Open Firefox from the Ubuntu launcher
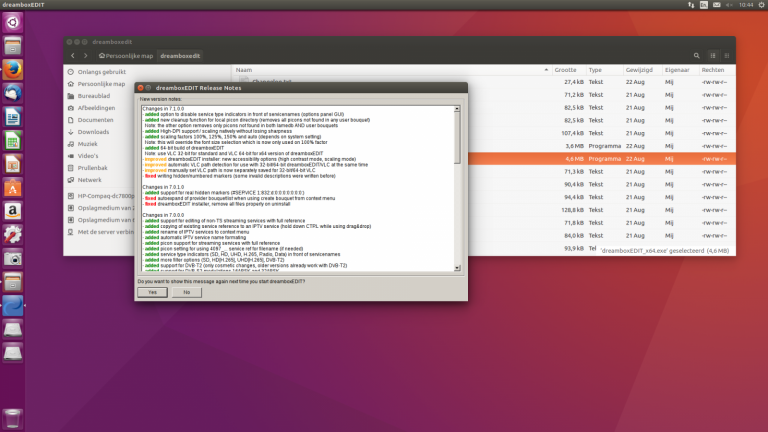Screen dimensions: 768x432 pyautogui.click(x=13, y=69)
